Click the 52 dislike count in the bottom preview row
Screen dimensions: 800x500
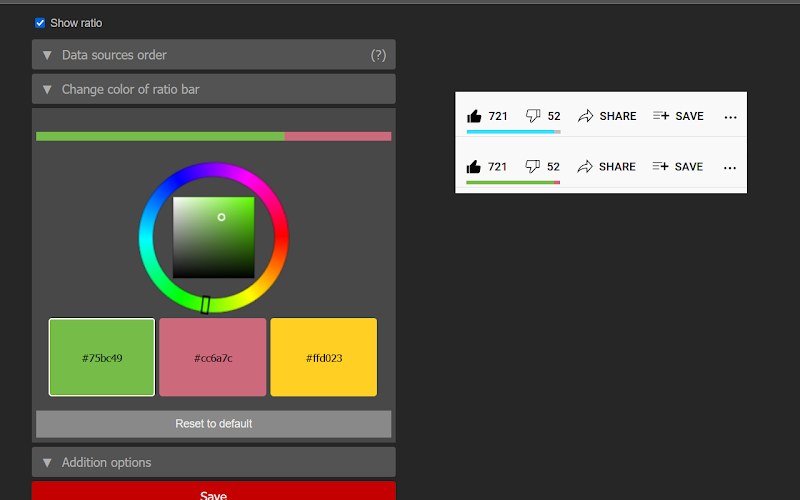(x=553, y=167)
